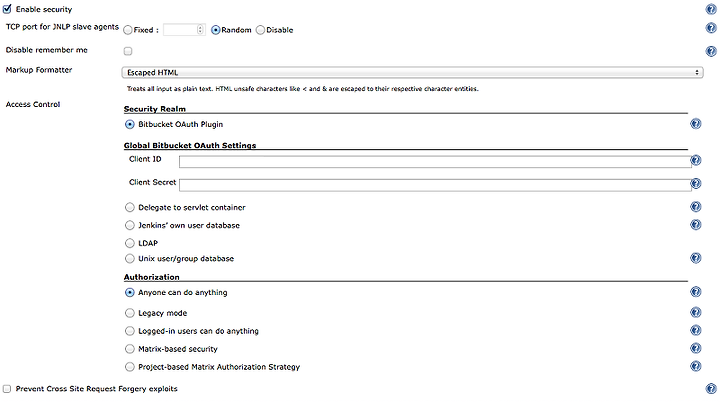
Task: Click the Access Control label
Action: pos(33,104)
